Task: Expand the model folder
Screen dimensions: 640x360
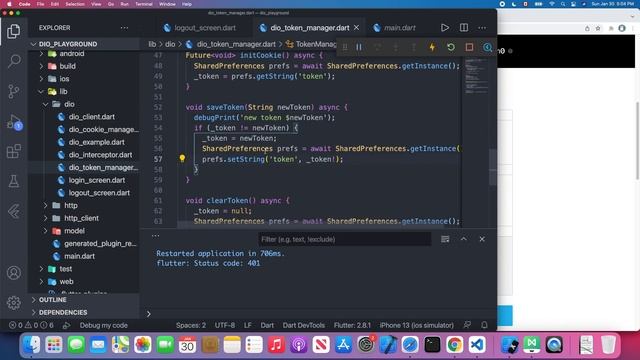Action: pos(74,231)
